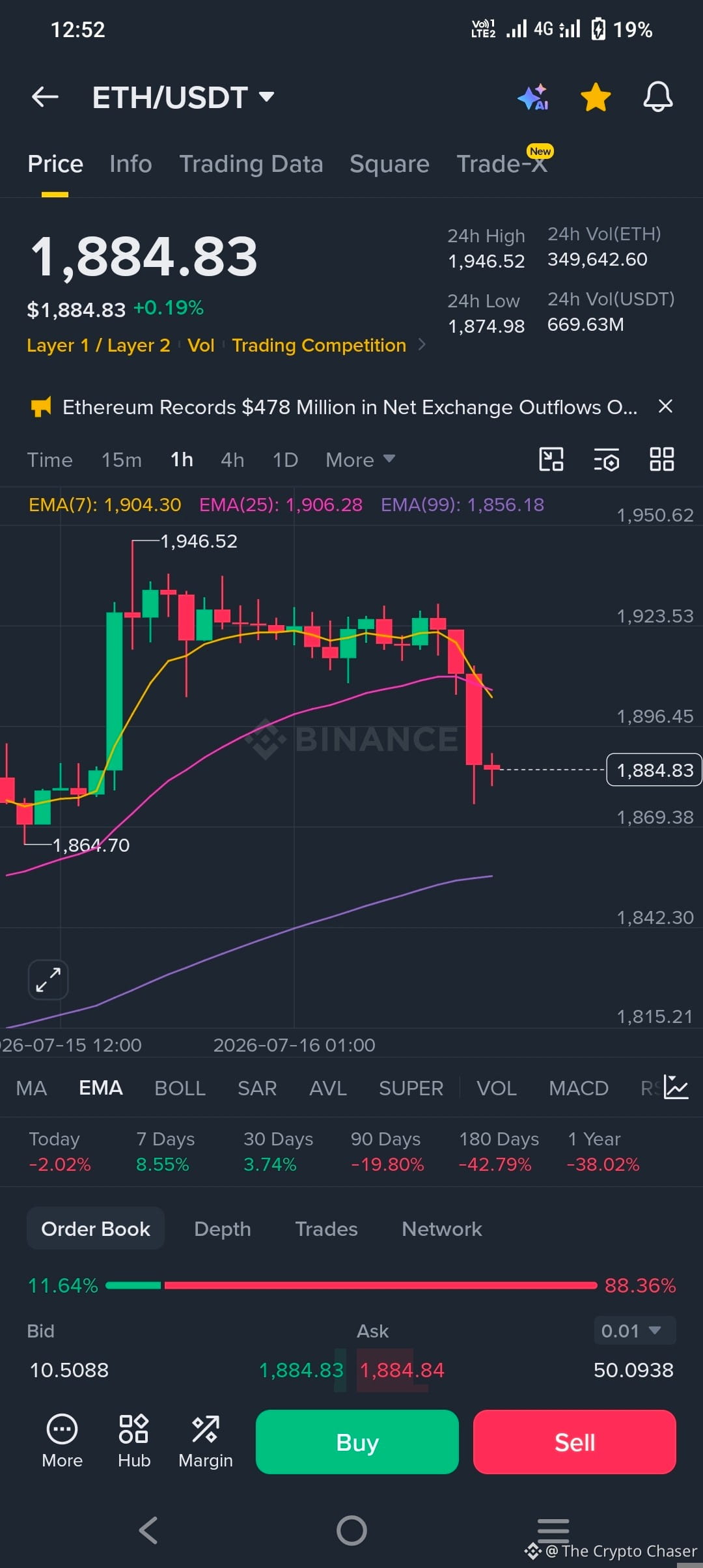Tap the 7 Days 8.55% performance

(x=165, y=1152)
